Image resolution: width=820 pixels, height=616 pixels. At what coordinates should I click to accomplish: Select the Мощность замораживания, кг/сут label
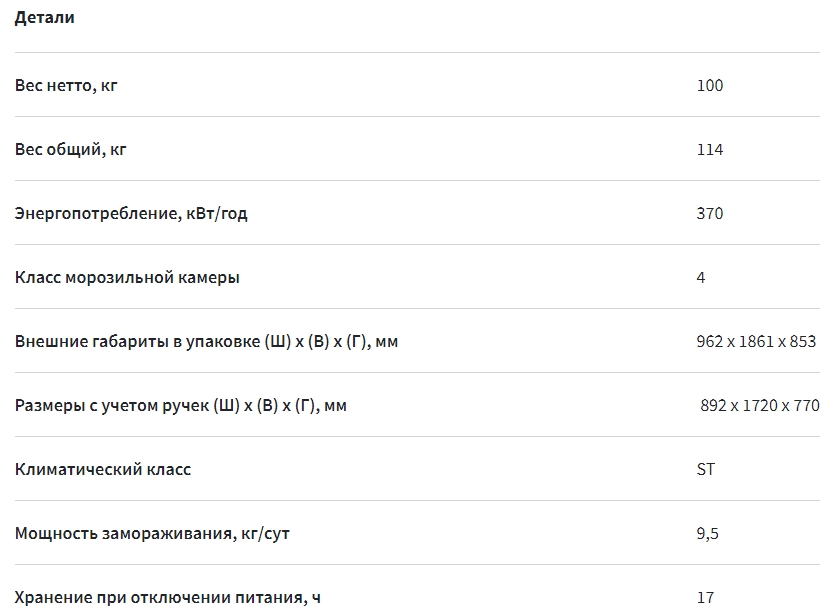153,533
